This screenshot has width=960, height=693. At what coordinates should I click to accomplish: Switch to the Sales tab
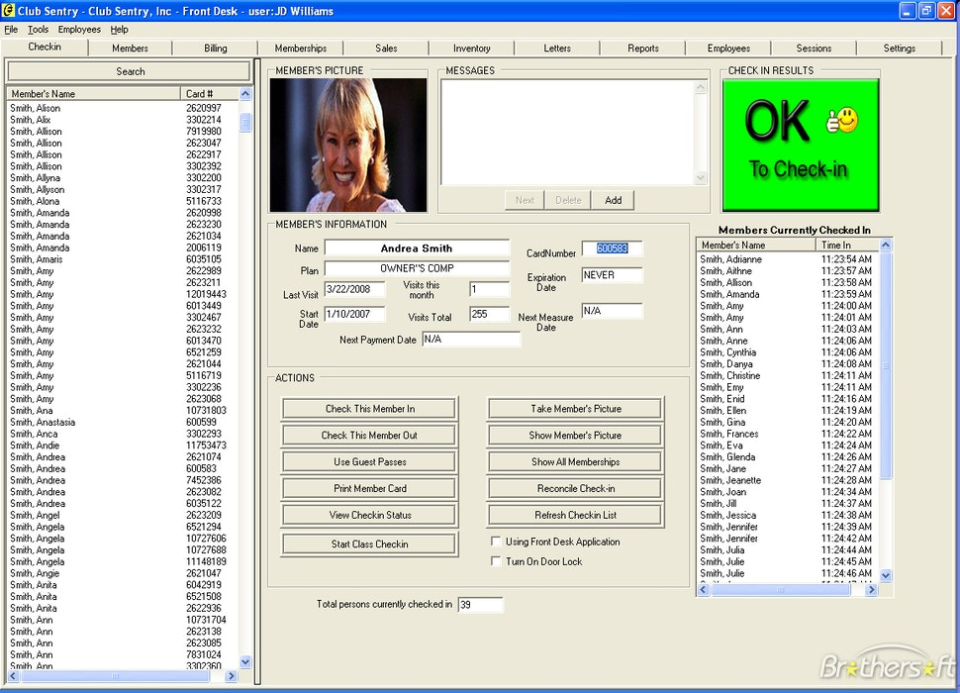point(386,48)
